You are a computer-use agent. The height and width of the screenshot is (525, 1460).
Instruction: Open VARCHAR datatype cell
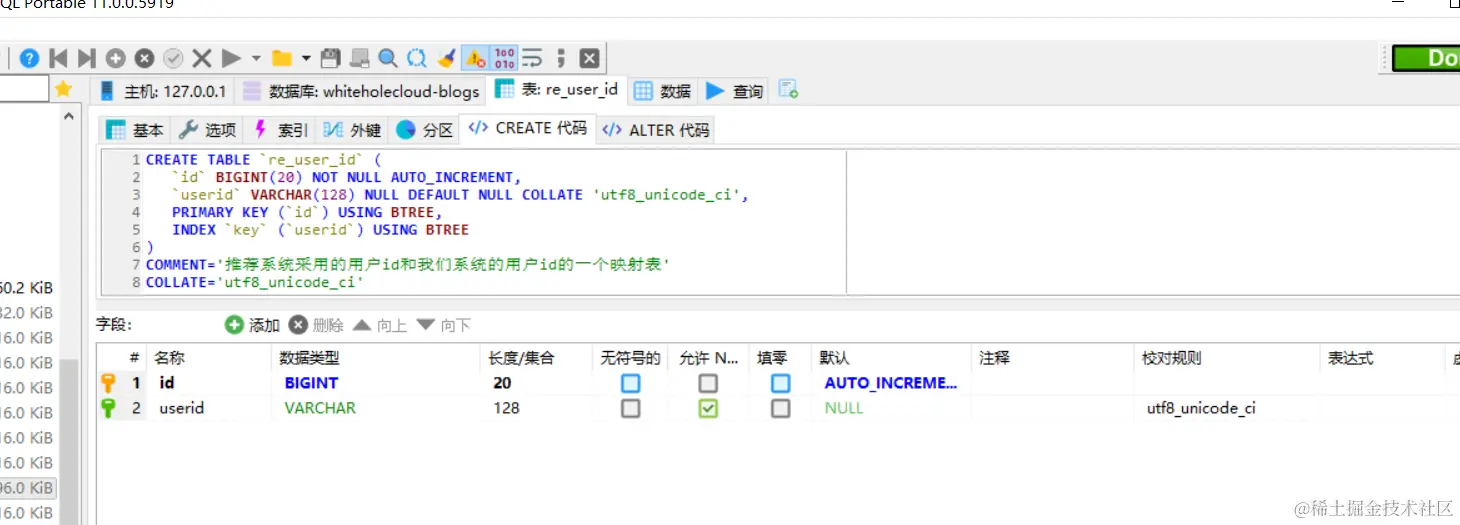[375, 408]
